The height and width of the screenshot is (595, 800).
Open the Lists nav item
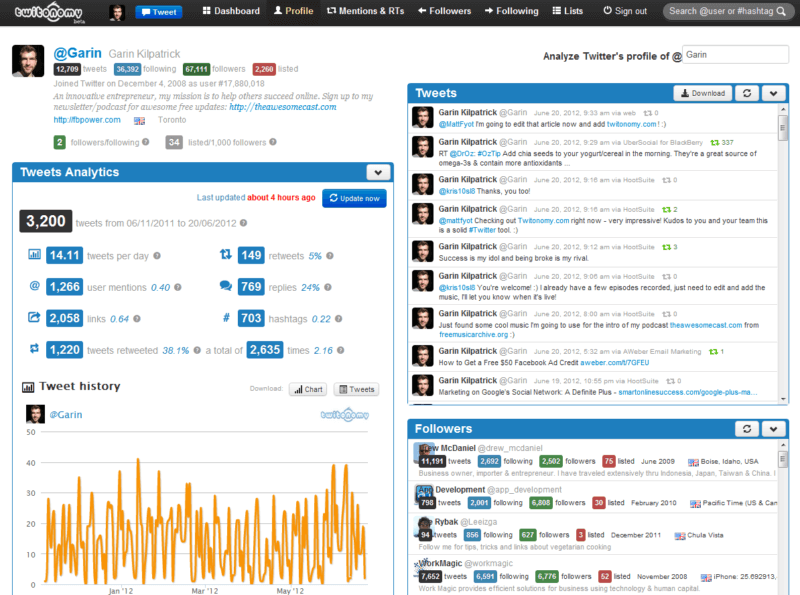pyautogui.click(x=568, y=11)
